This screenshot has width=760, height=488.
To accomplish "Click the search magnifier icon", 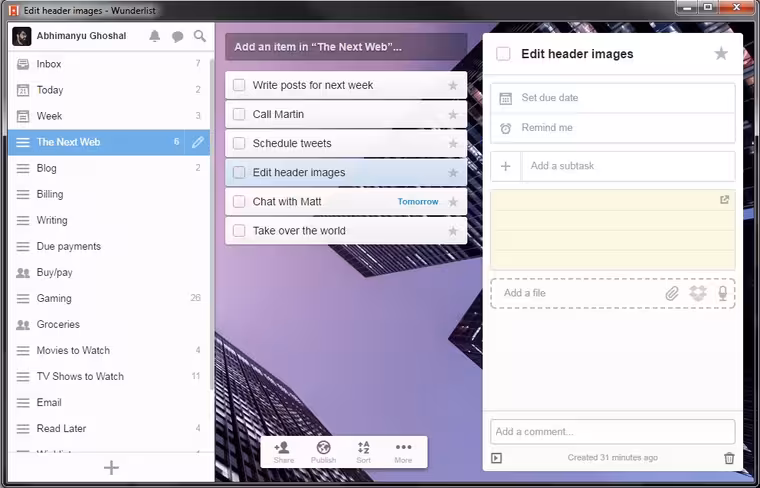I will (200, 36).
